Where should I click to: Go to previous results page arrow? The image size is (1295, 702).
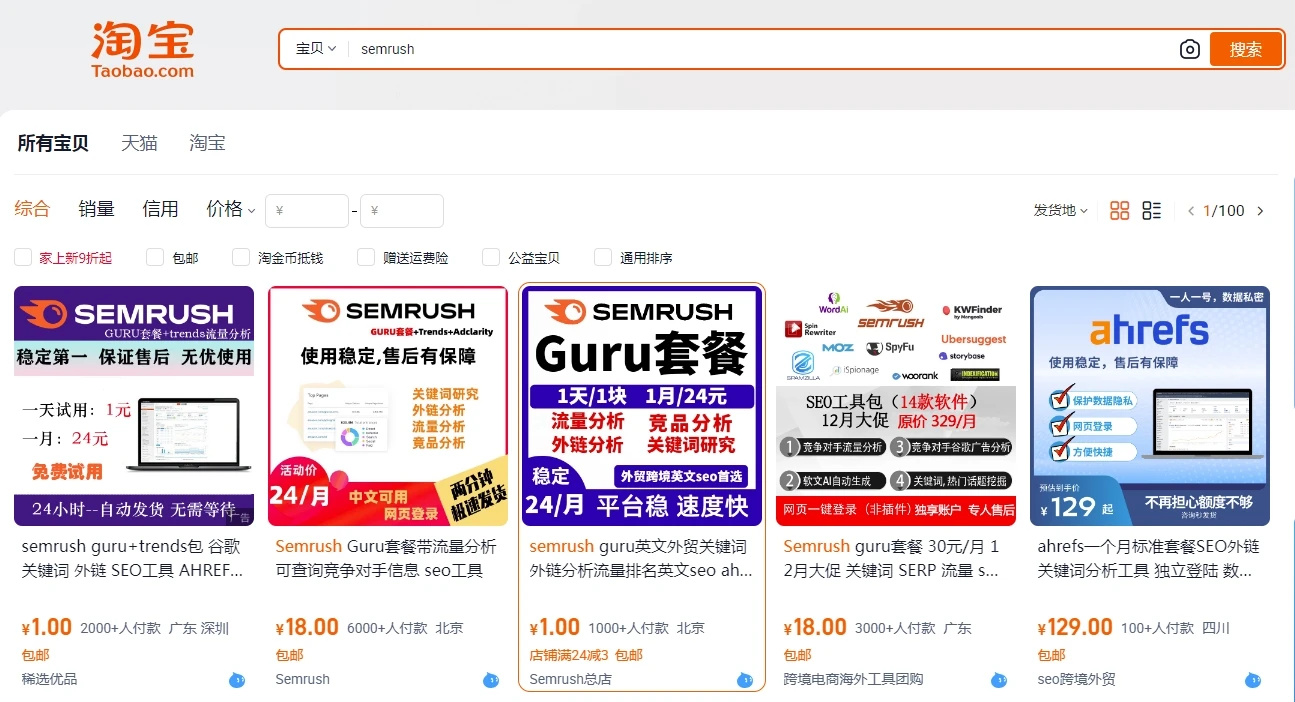[x=1191, y=211]
